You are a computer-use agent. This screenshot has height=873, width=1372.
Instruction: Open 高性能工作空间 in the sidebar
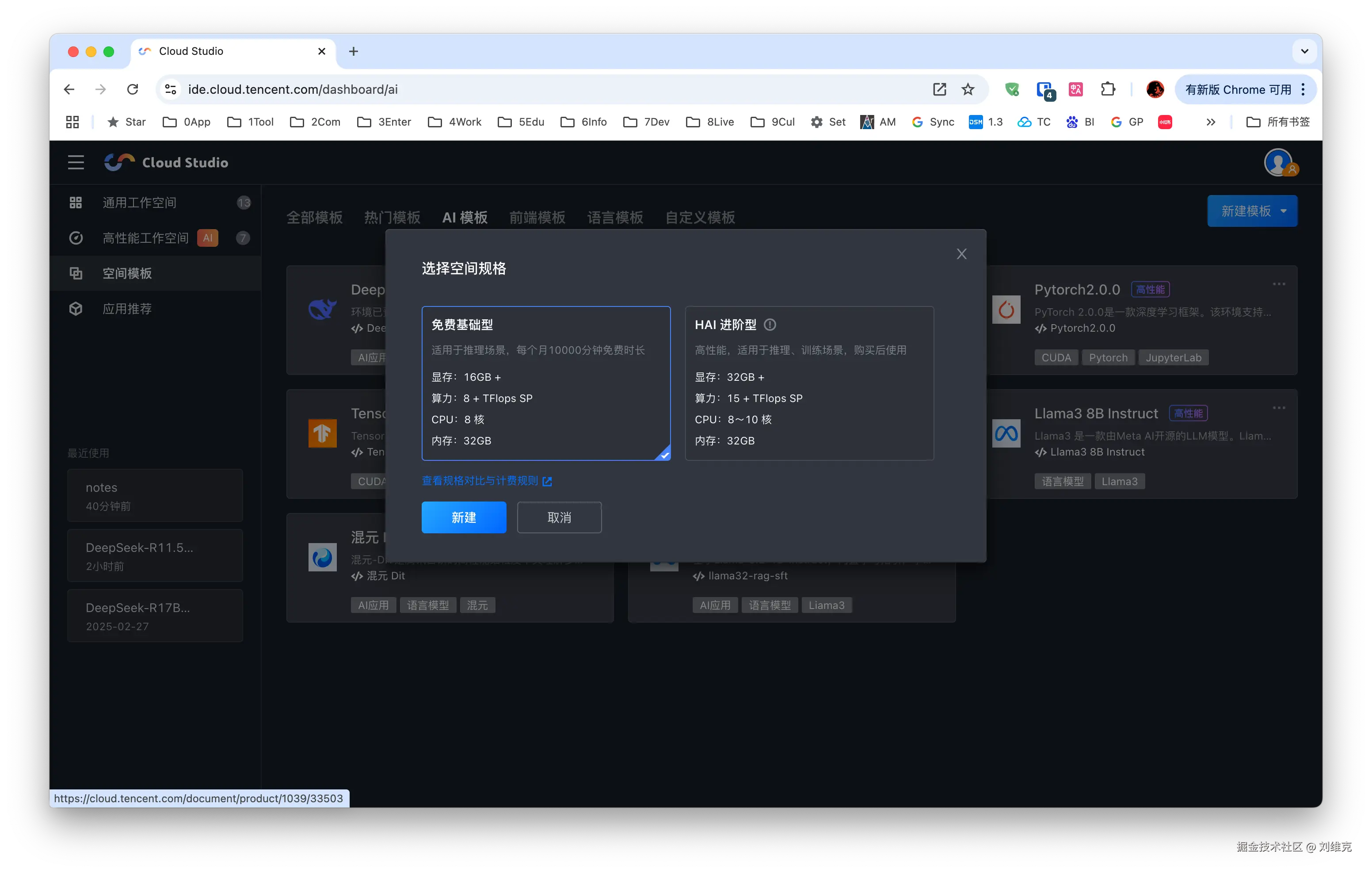pyautogui.click(x=145, y=238)
